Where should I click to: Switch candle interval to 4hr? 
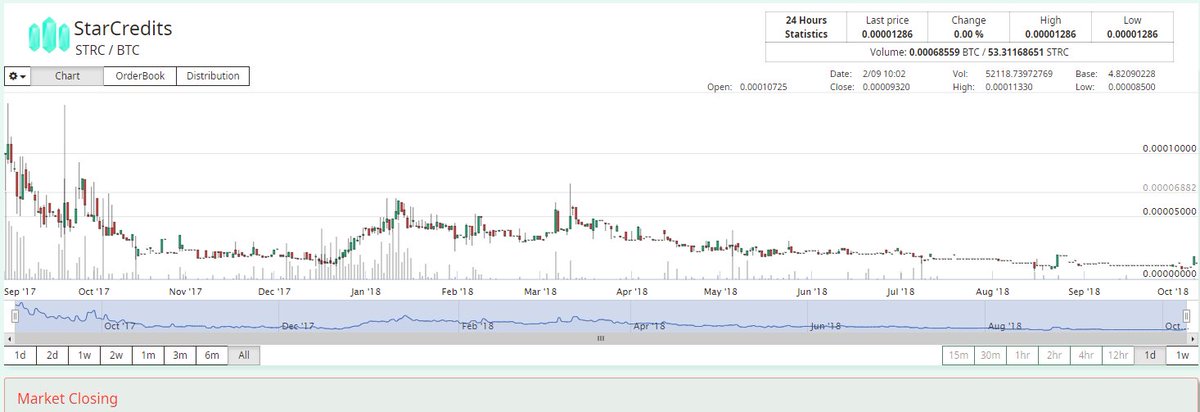pos(1086,355)
